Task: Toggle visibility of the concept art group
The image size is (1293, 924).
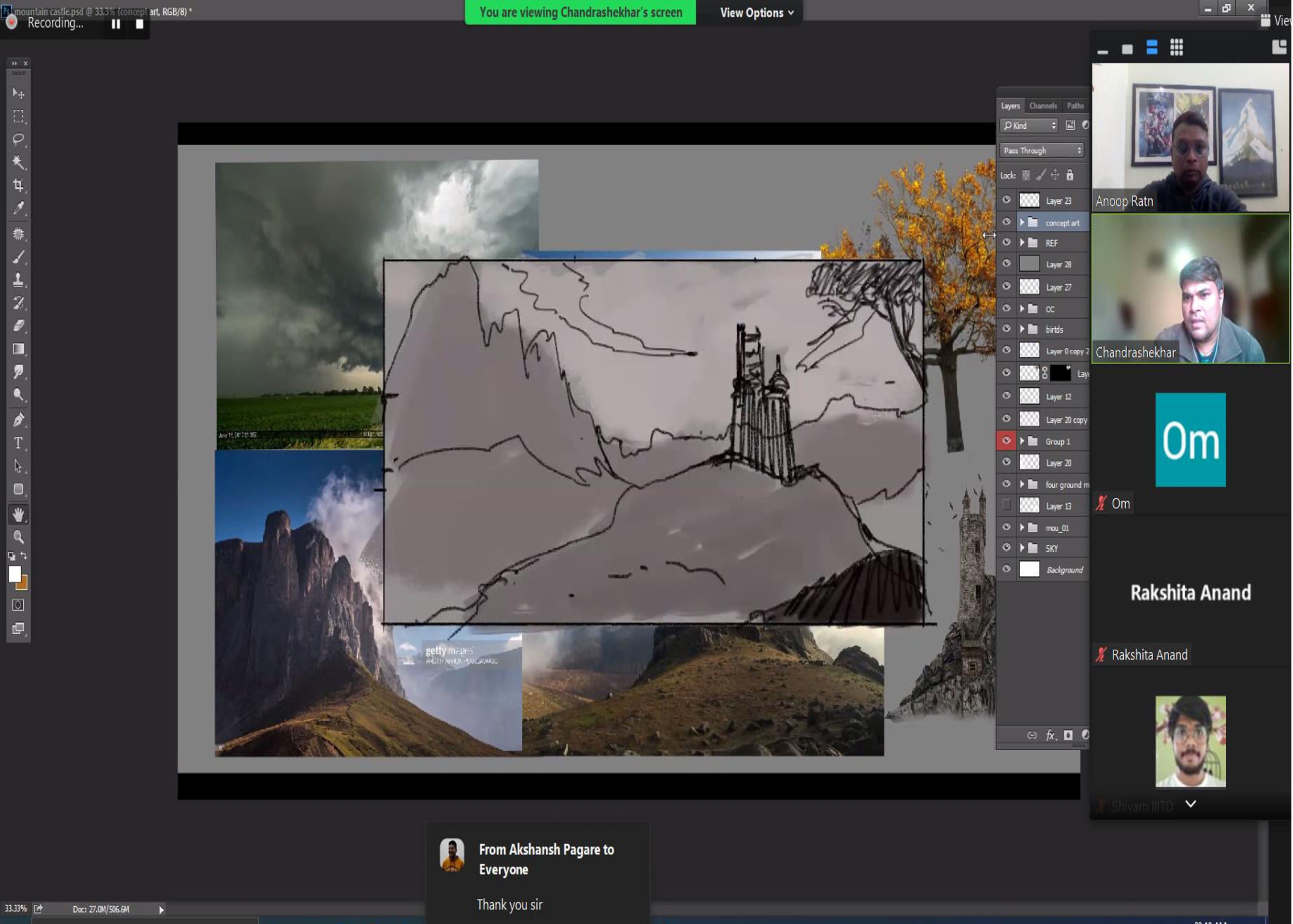Action: [1006, 222]
